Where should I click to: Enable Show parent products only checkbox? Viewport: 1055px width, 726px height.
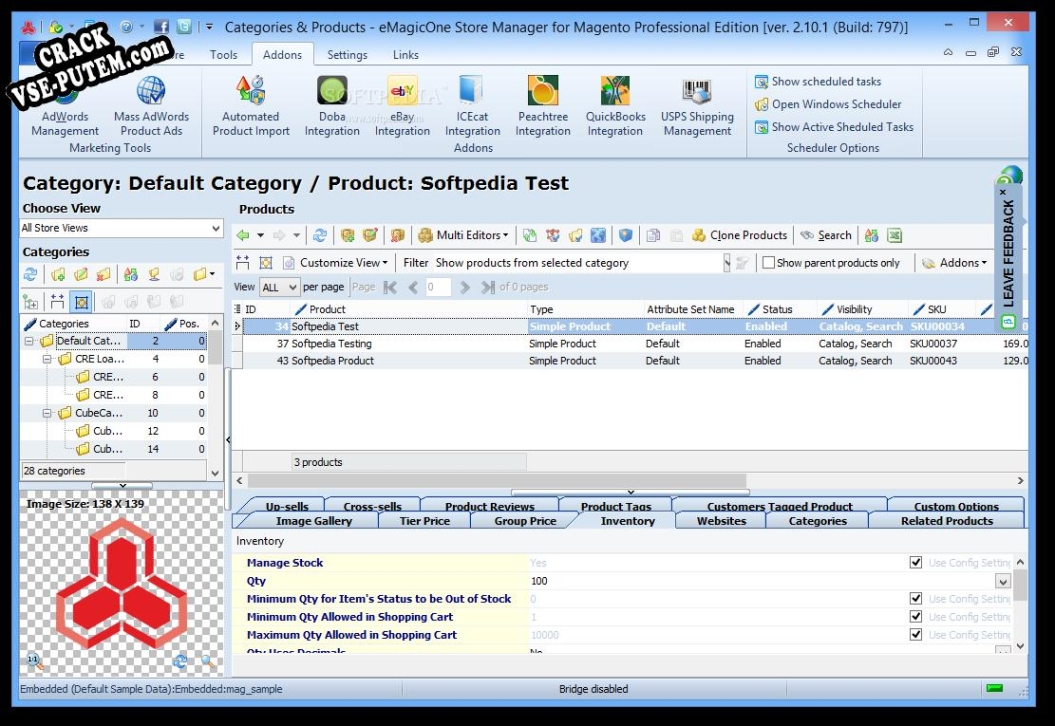tap(769, 263)
